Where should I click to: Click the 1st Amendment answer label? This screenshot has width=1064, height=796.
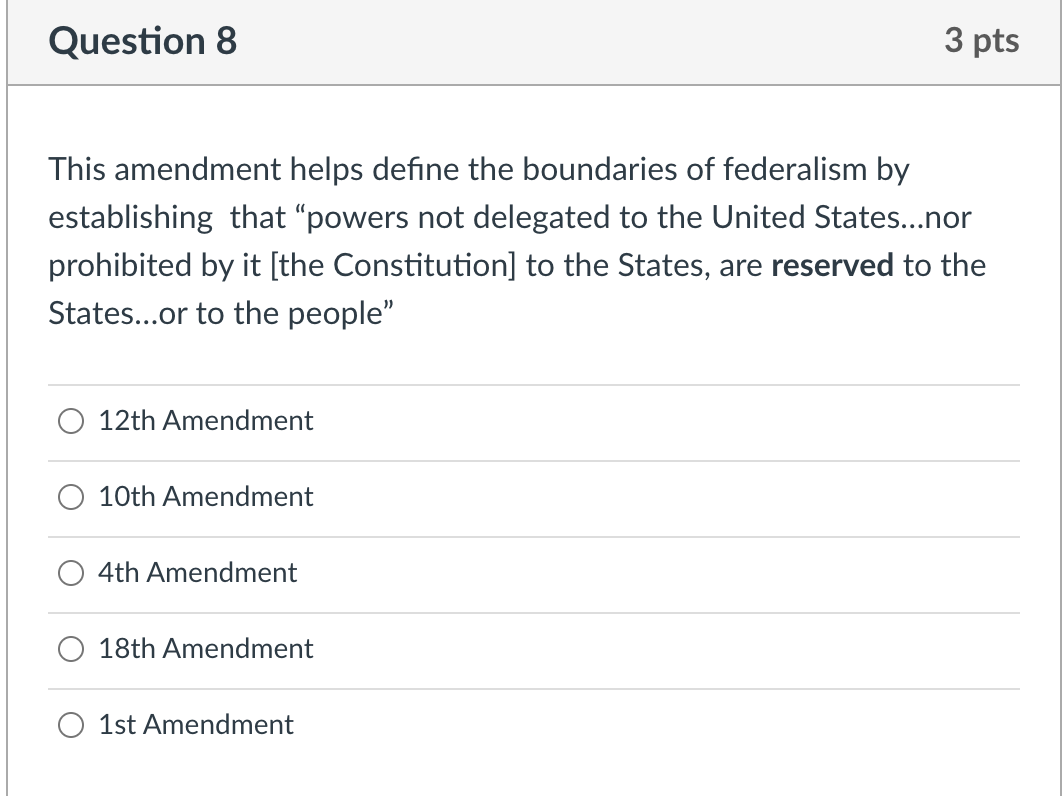point(194,725)
